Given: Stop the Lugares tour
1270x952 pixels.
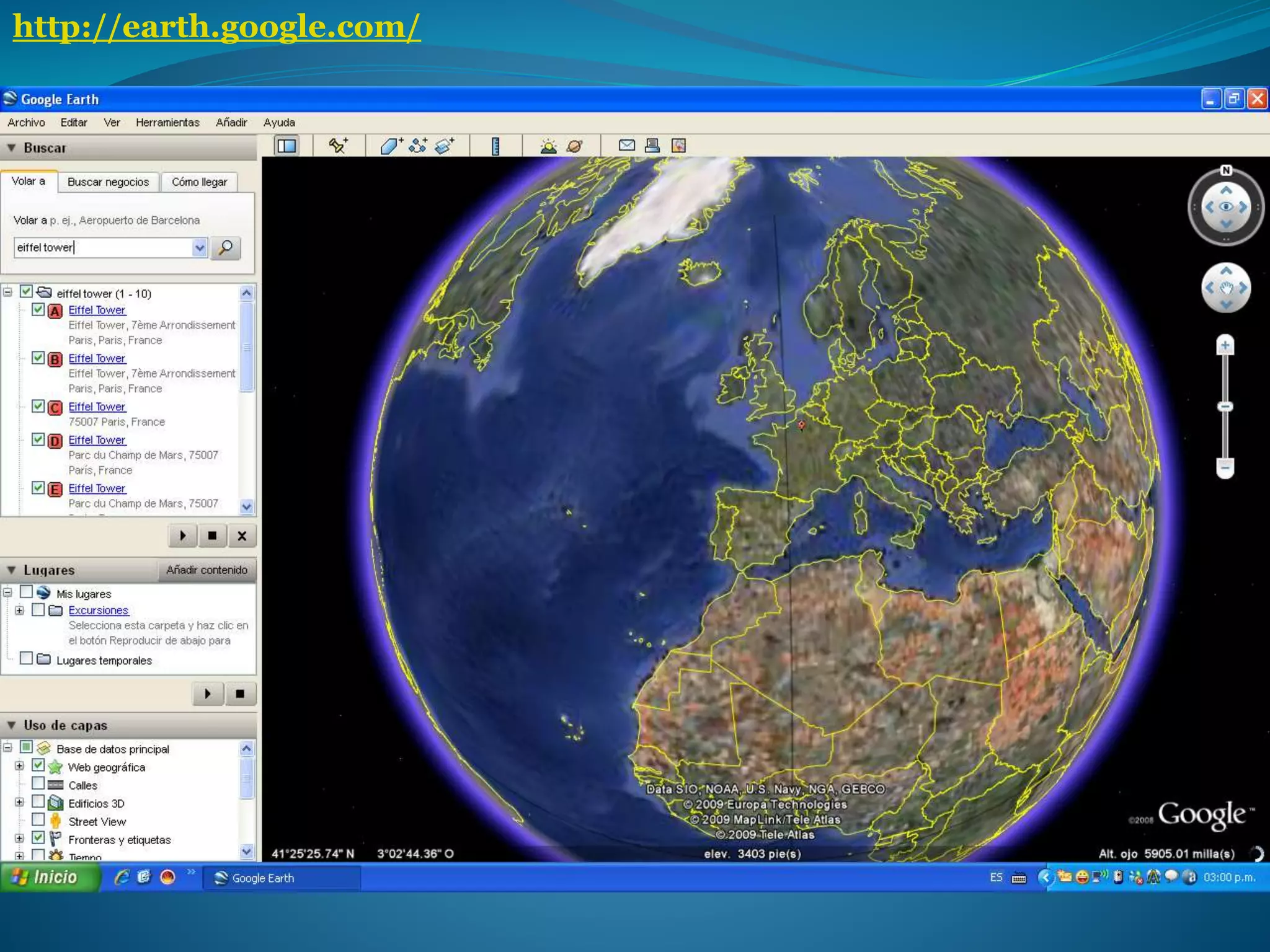Looking at the screenshot, I should tap(240, 694).
